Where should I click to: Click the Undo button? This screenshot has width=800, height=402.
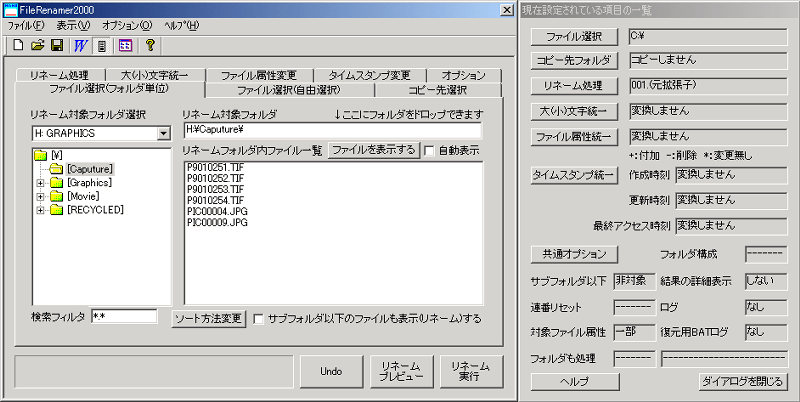click(x=331, y=371)
